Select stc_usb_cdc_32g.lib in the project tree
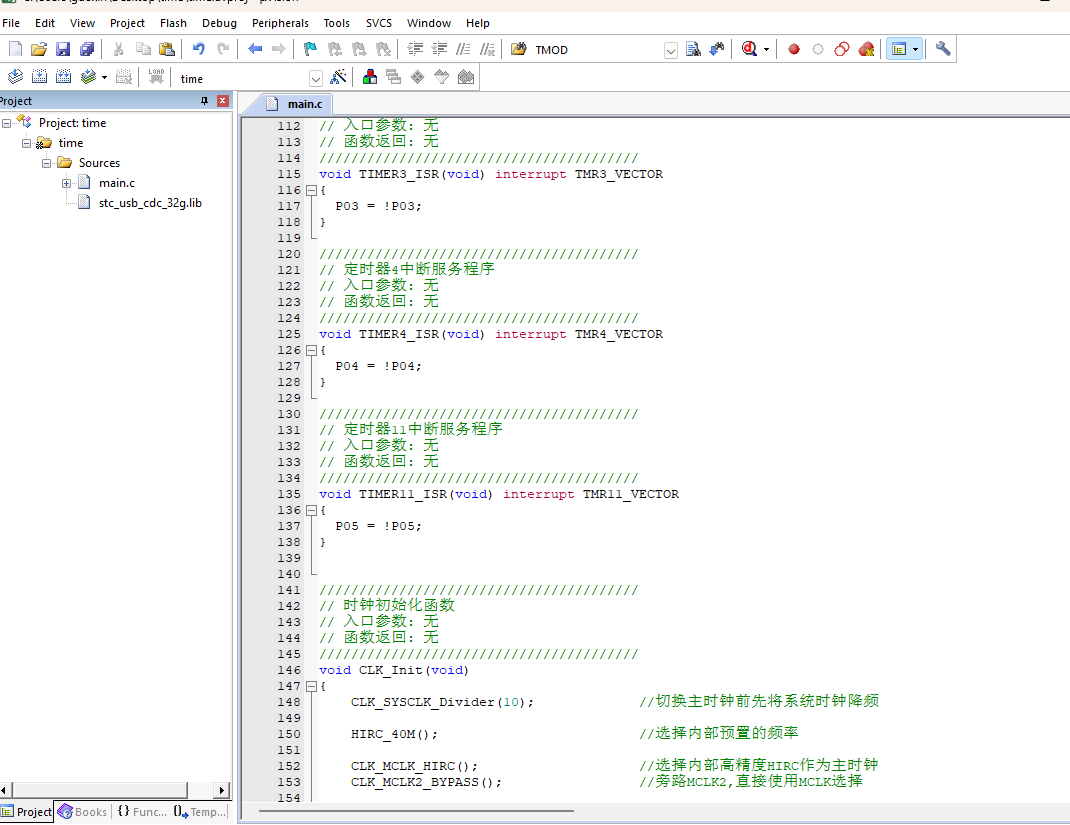 (150, 203)
